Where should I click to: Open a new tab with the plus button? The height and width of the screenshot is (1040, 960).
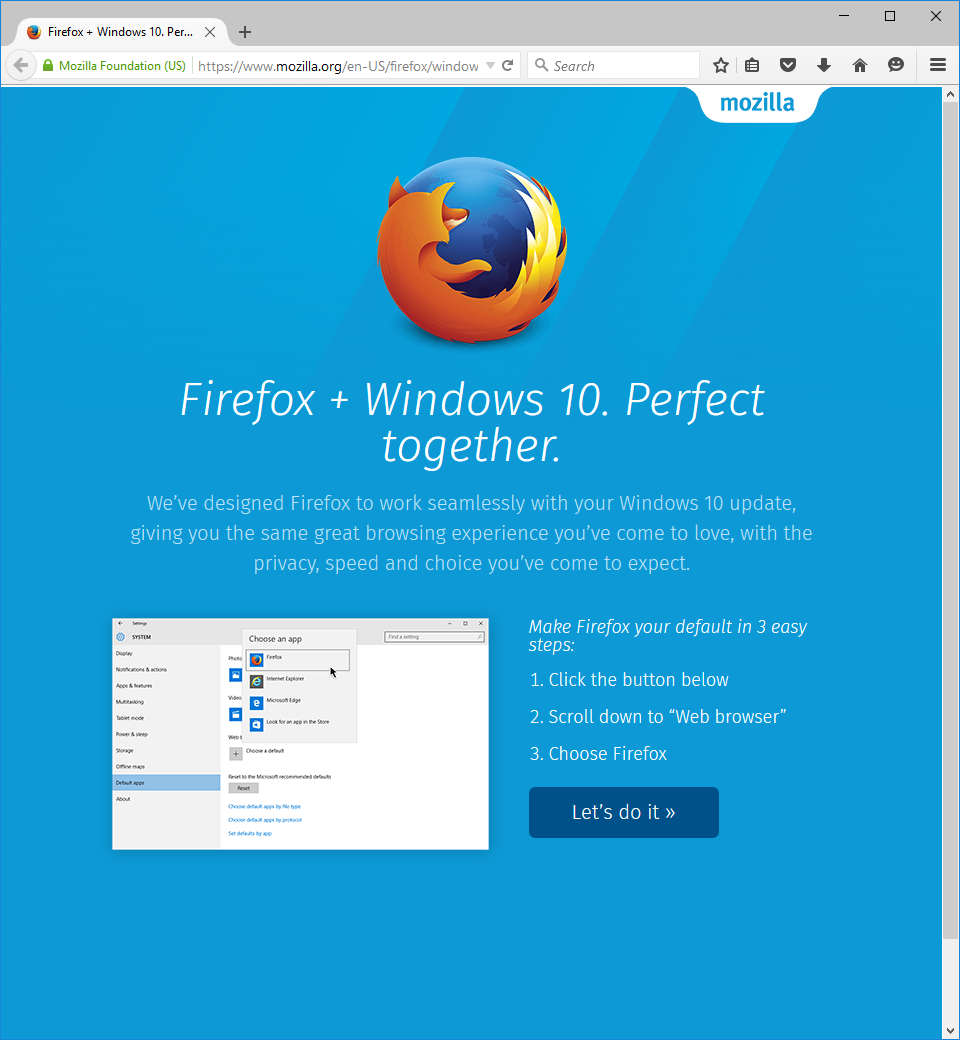(x=245, y=32)
